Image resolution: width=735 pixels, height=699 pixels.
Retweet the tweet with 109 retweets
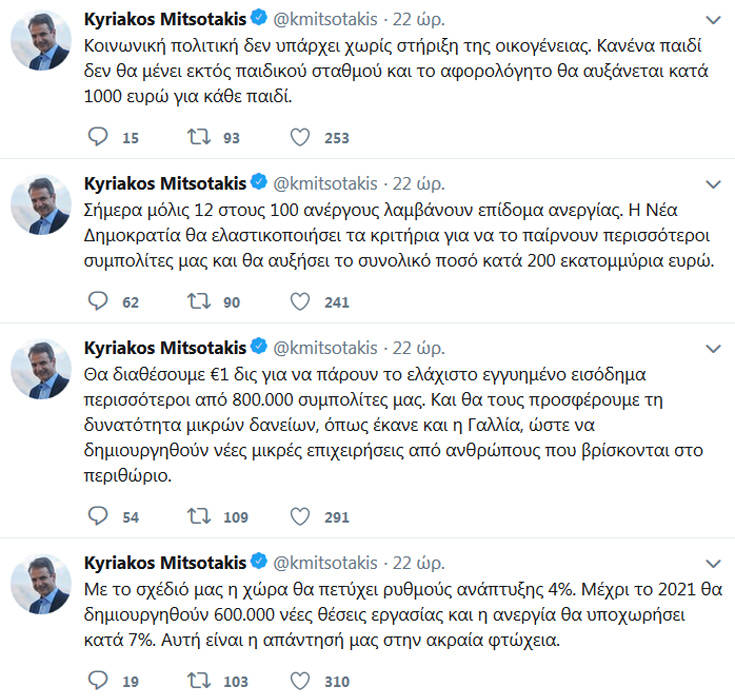[x=198, y=516]
